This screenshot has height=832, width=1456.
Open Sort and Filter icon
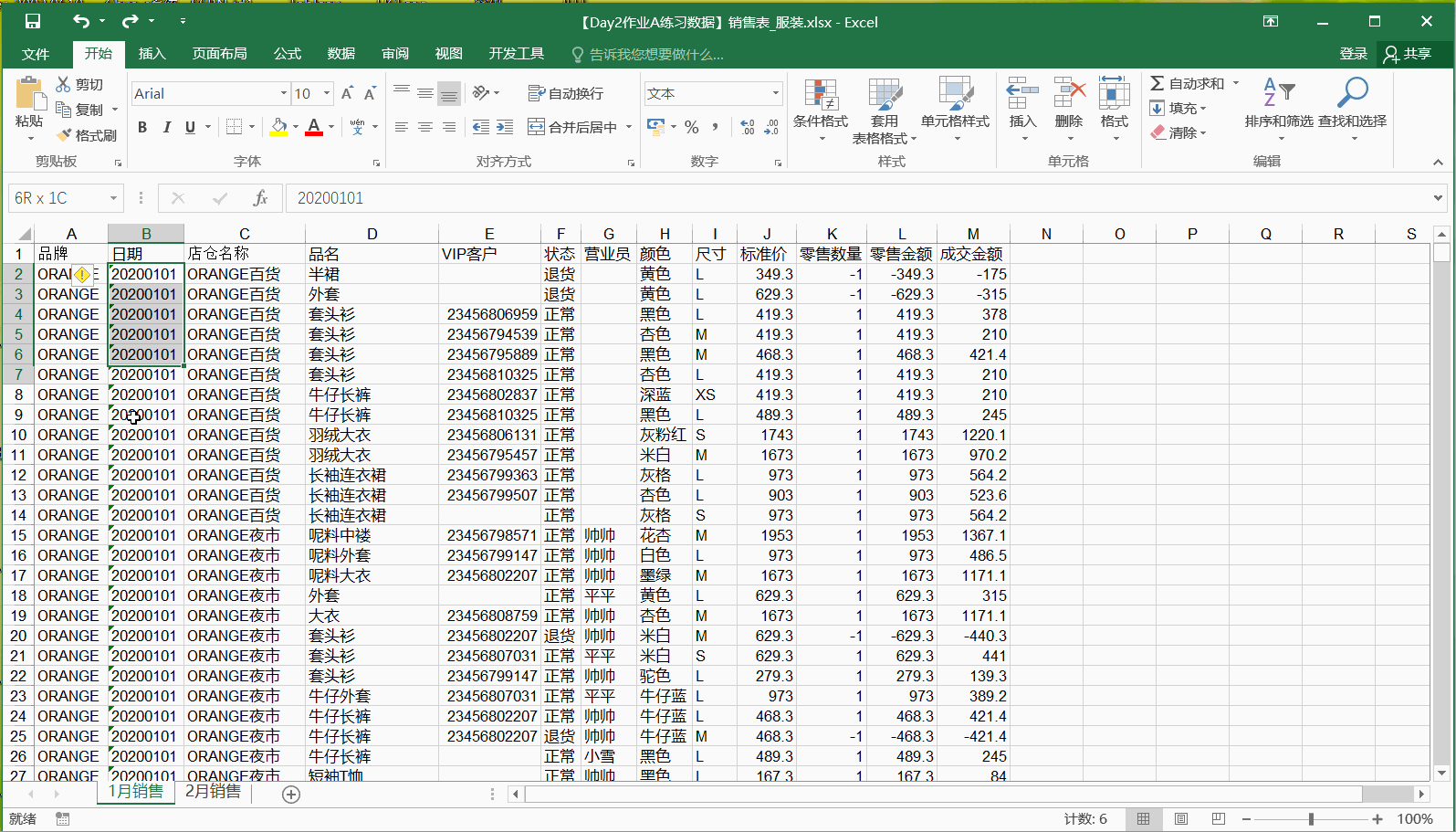[x=1278, y=93]
